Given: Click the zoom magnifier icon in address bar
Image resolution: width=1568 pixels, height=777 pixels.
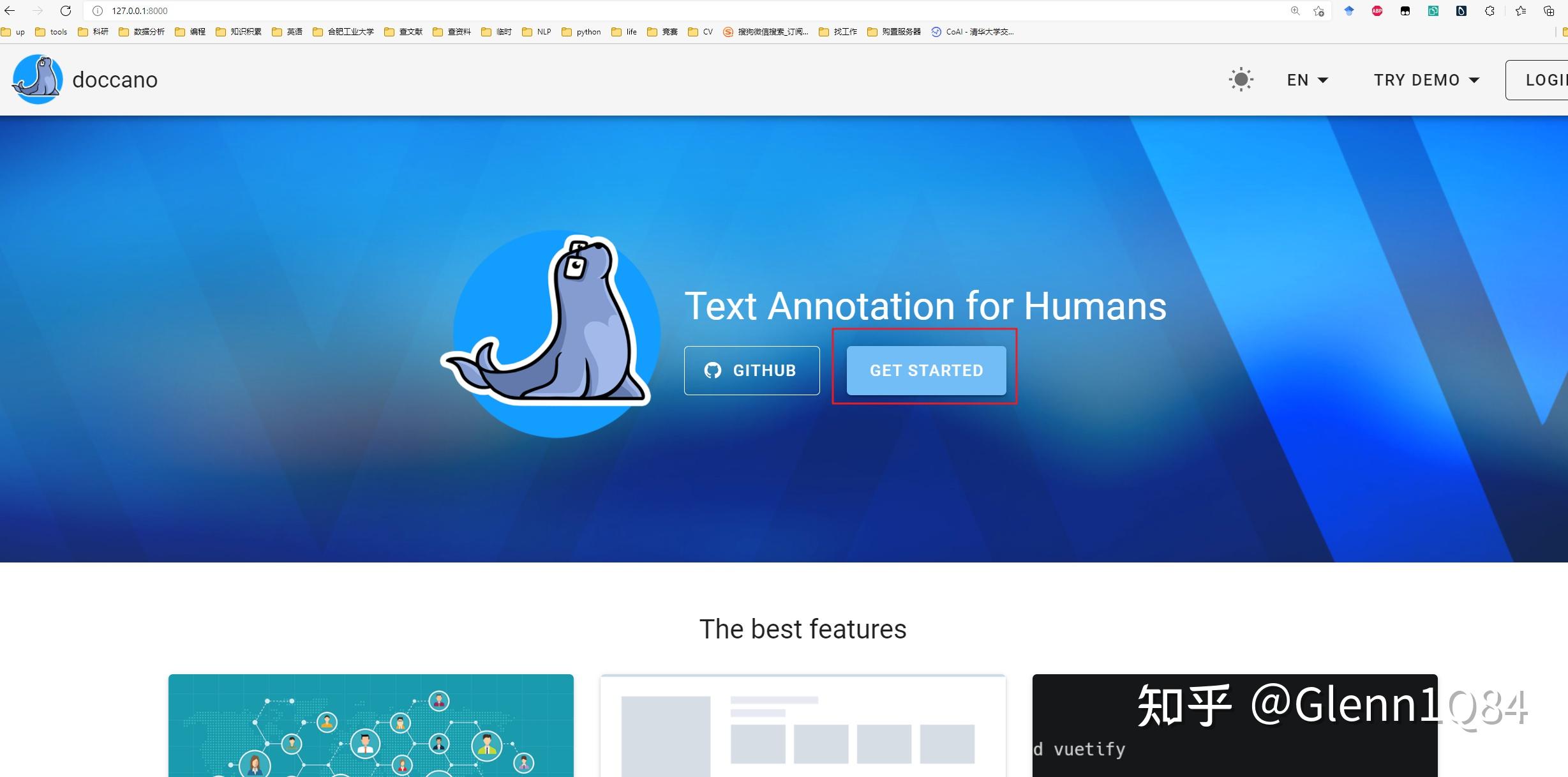Looking at the screenshot, I should coord(1295,11).
